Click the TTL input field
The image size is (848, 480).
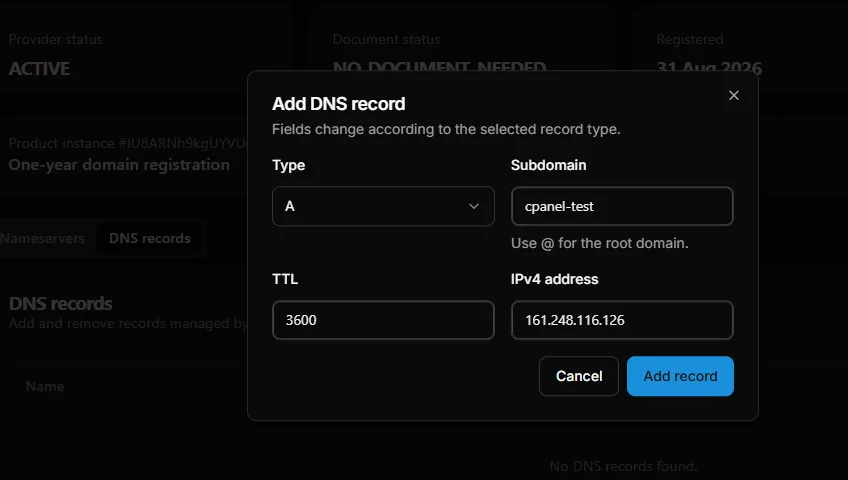pos(383,320)
